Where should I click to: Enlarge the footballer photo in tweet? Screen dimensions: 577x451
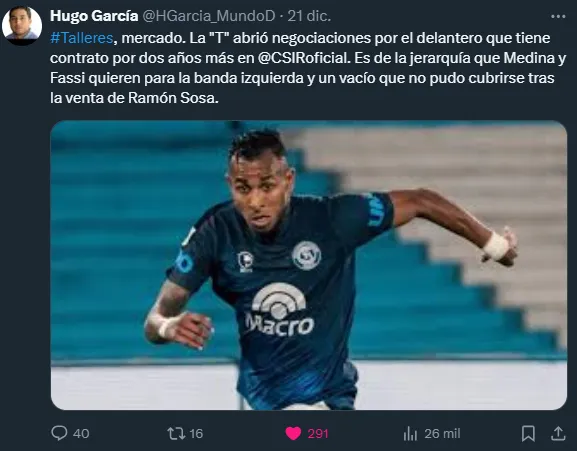pos(309,265)
